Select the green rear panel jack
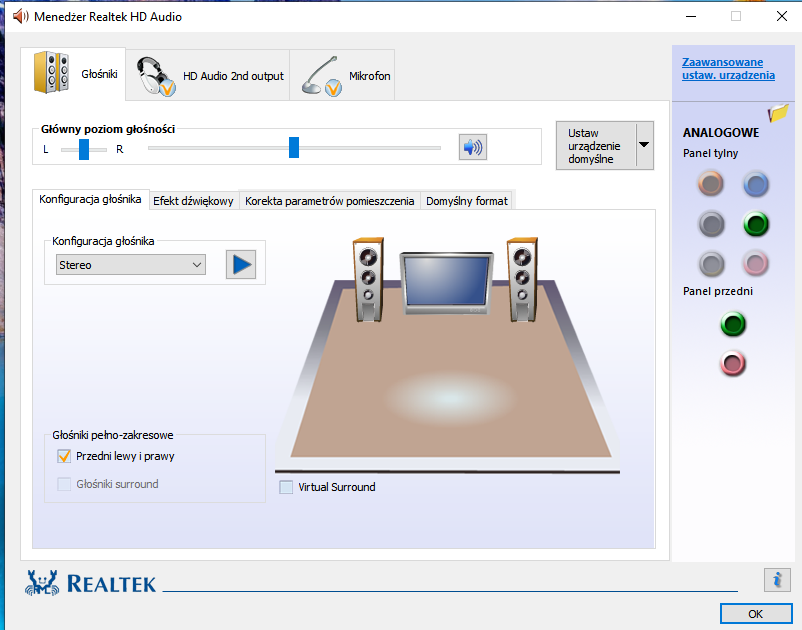This screenshot has height=630, width=802. click(756, 224)
